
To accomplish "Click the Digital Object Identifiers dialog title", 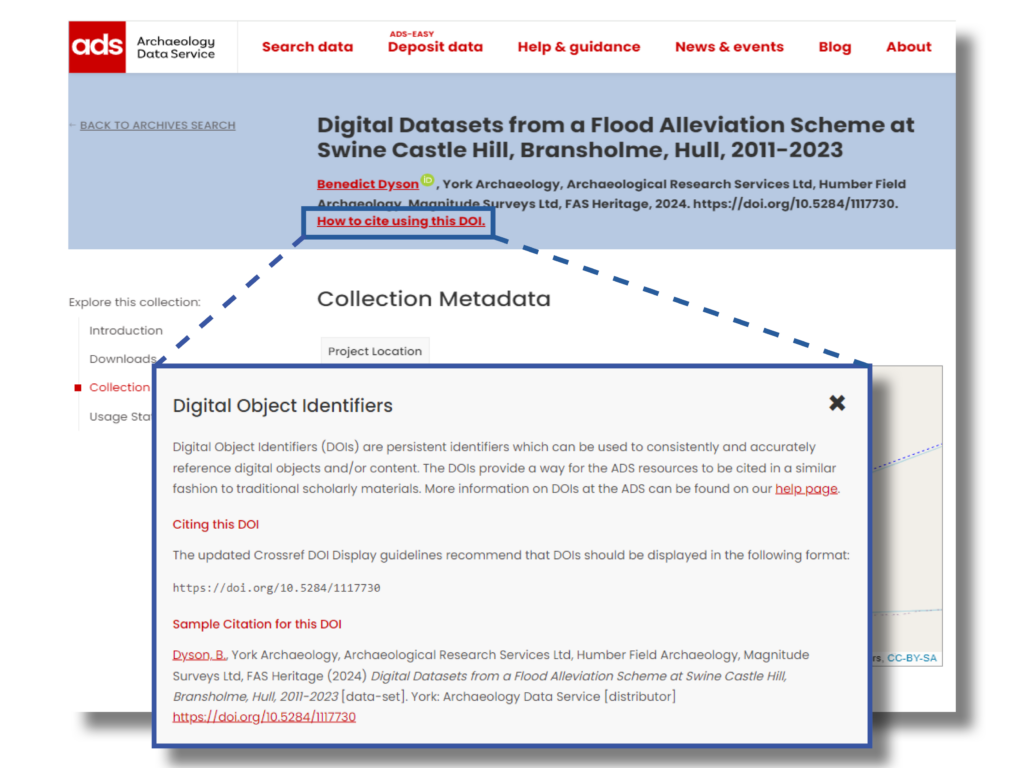I will [x=282, y=406].
